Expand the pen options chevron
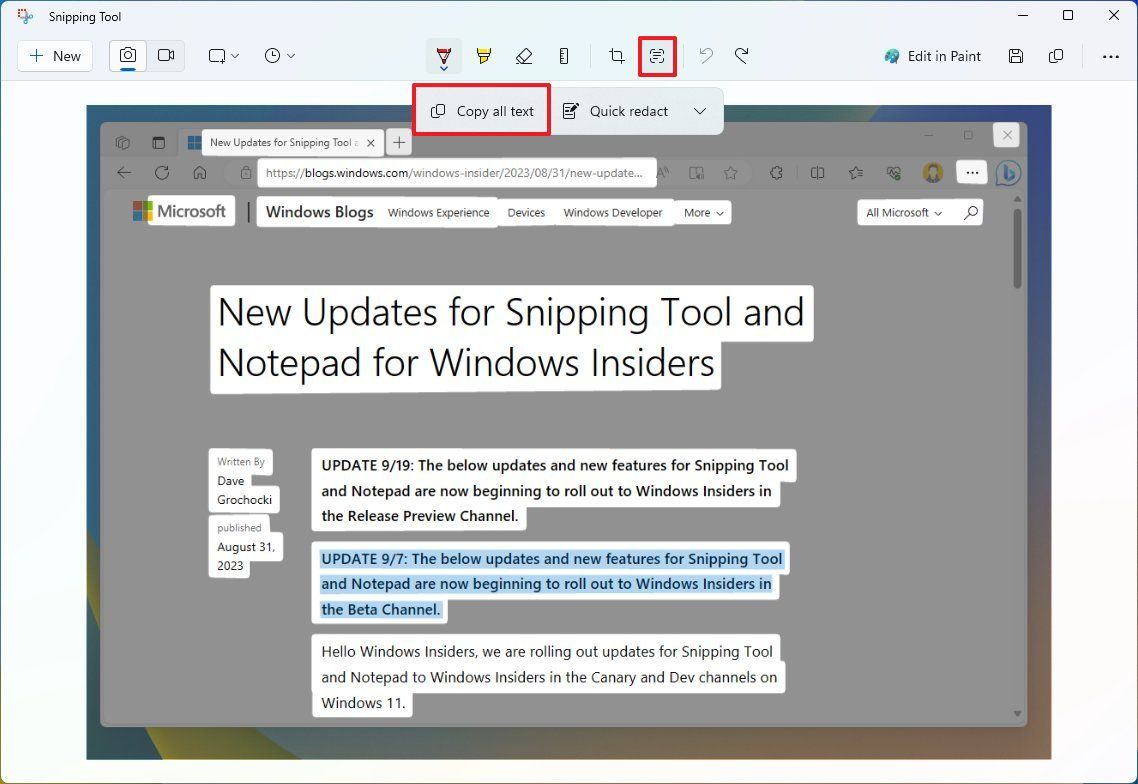Image resolution: width=1138 pixels, height=784 pixels. [x=443, y=70]
